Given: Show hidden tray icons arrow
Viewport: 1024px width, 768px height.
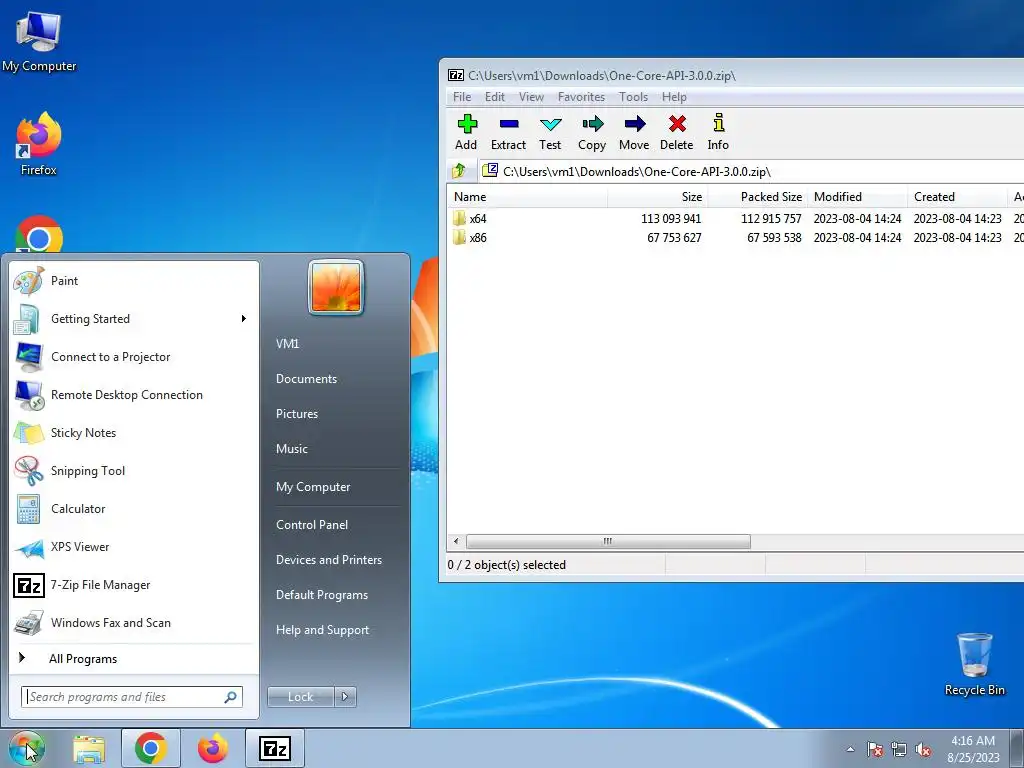Looking at the screenshot, I should pos(850,750).
